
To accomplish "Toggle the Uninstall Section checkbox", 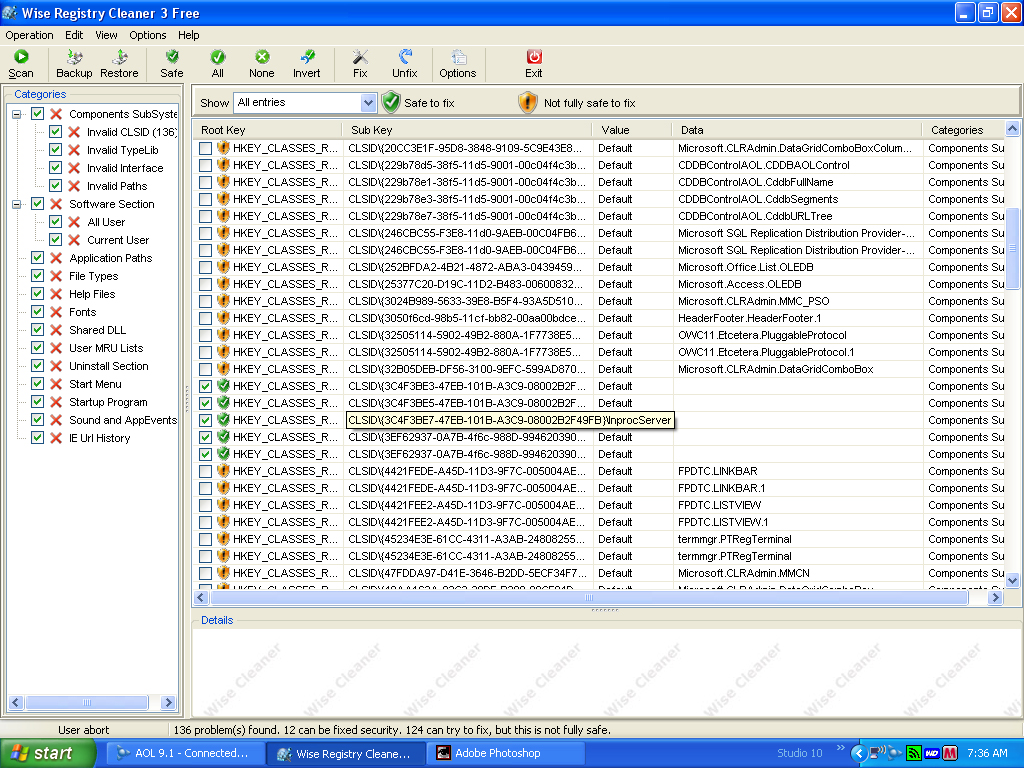I will click(x=38, y=366).
